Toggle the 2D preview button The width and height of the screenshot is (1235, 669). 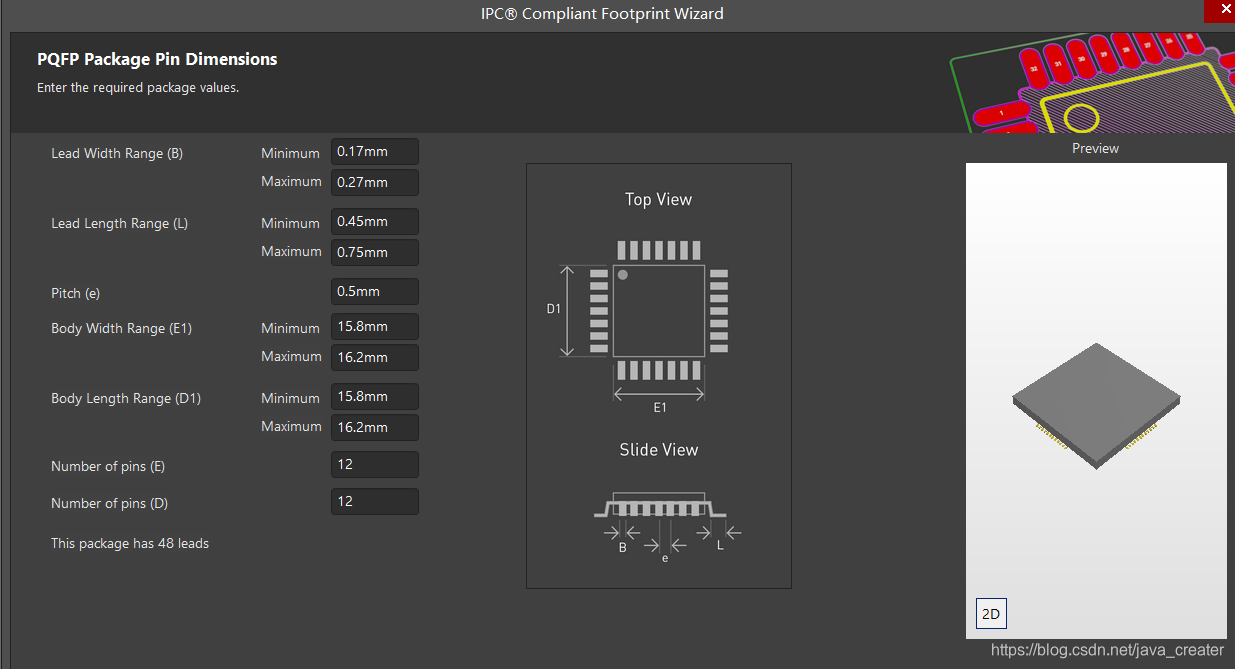click(x=991, y=614)
